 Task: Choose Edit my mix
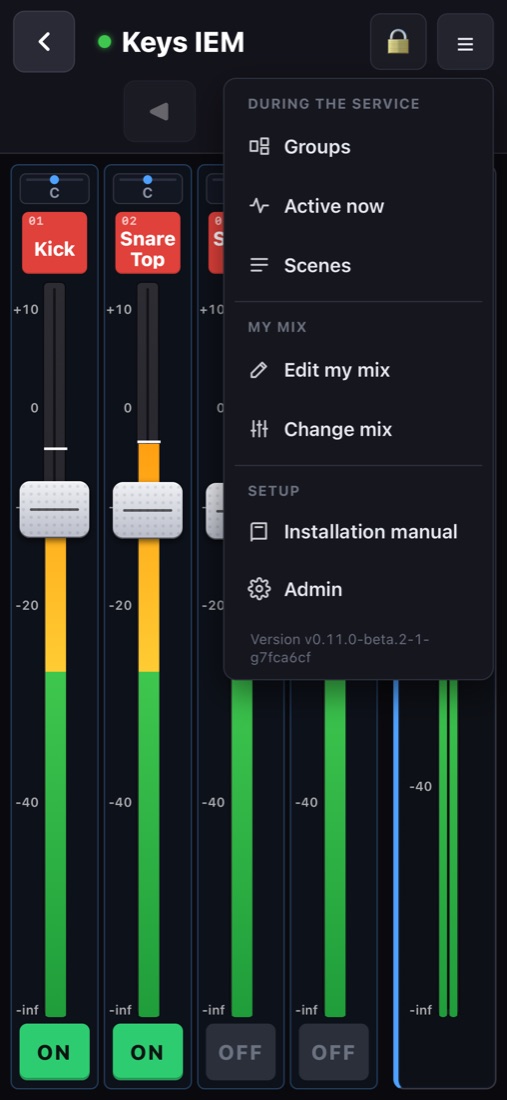click(x=358, y=370)
